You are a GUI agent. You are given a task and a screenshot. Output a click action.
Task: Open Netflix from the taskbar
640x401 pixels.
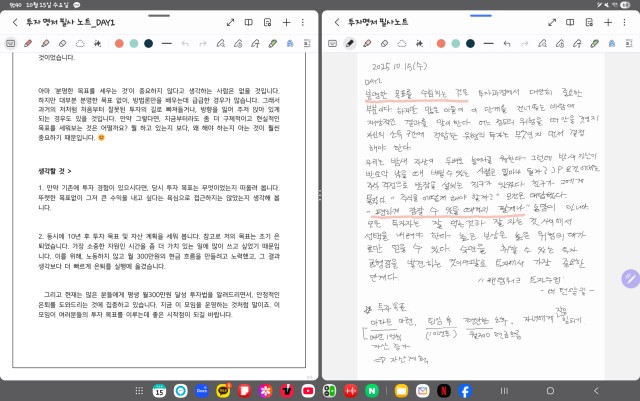pyautogui.click(x=444, y=391)
